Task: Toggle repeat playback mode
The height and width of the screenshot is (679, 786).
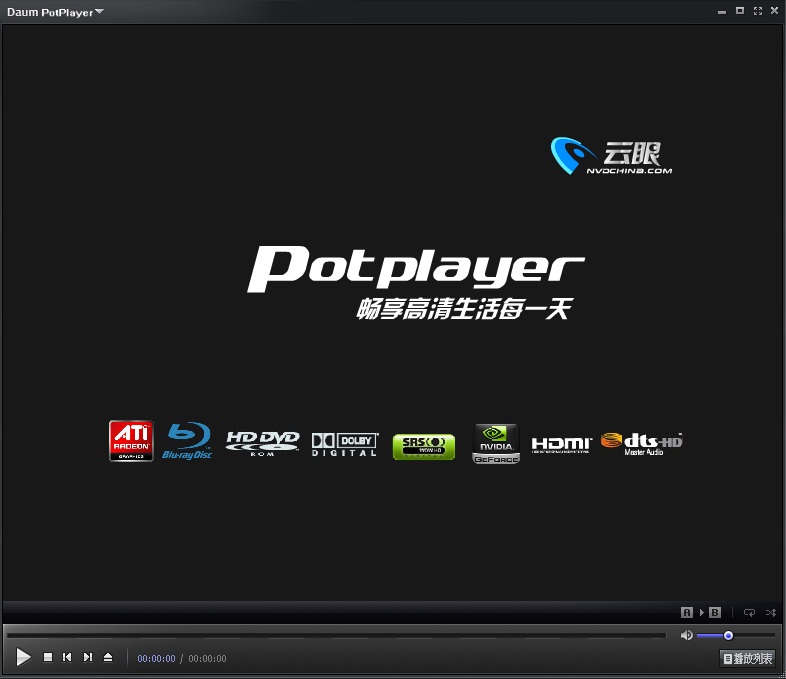Action: coord(749,612)
